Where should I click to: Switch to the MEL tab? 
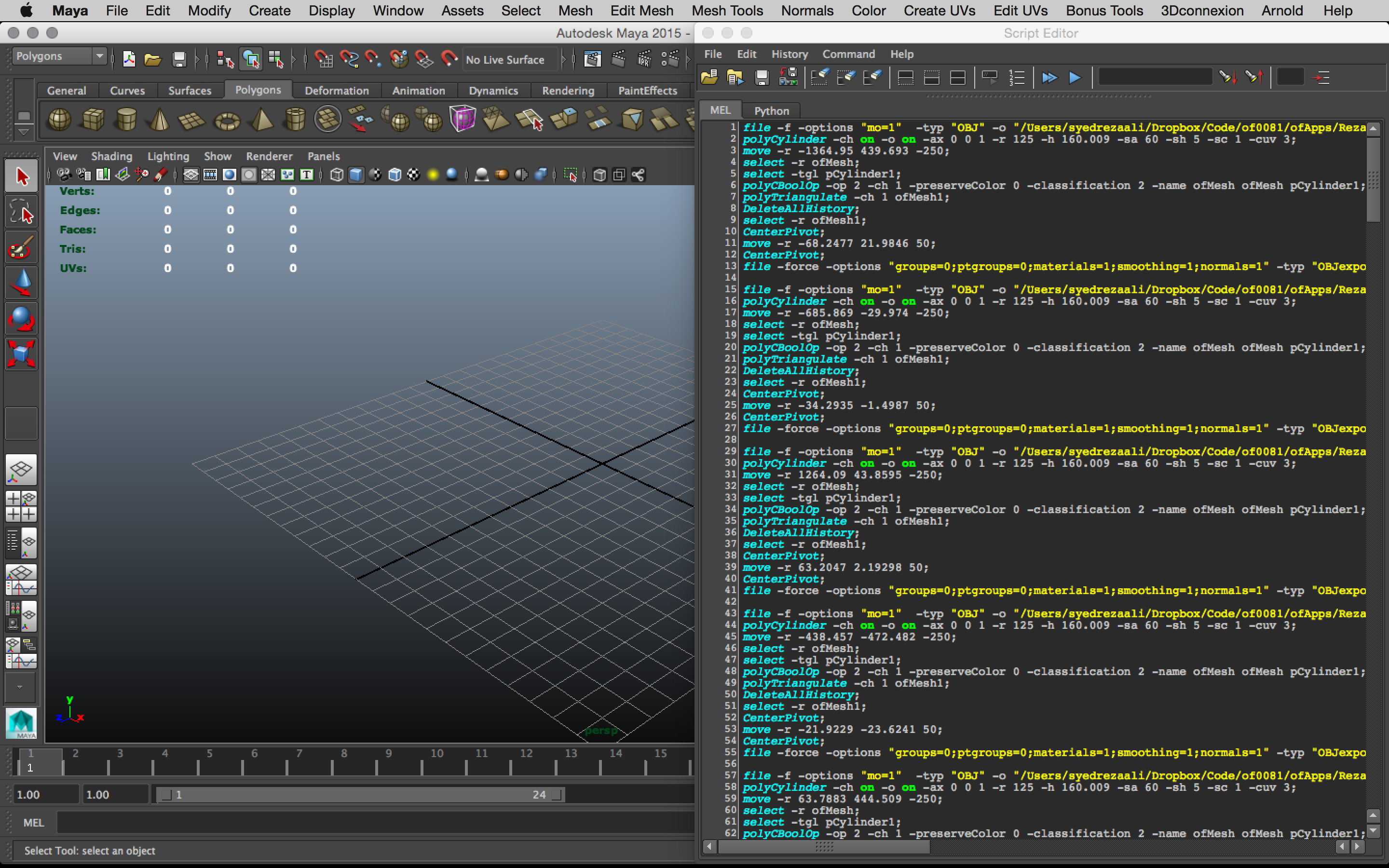tap(720, 110)
